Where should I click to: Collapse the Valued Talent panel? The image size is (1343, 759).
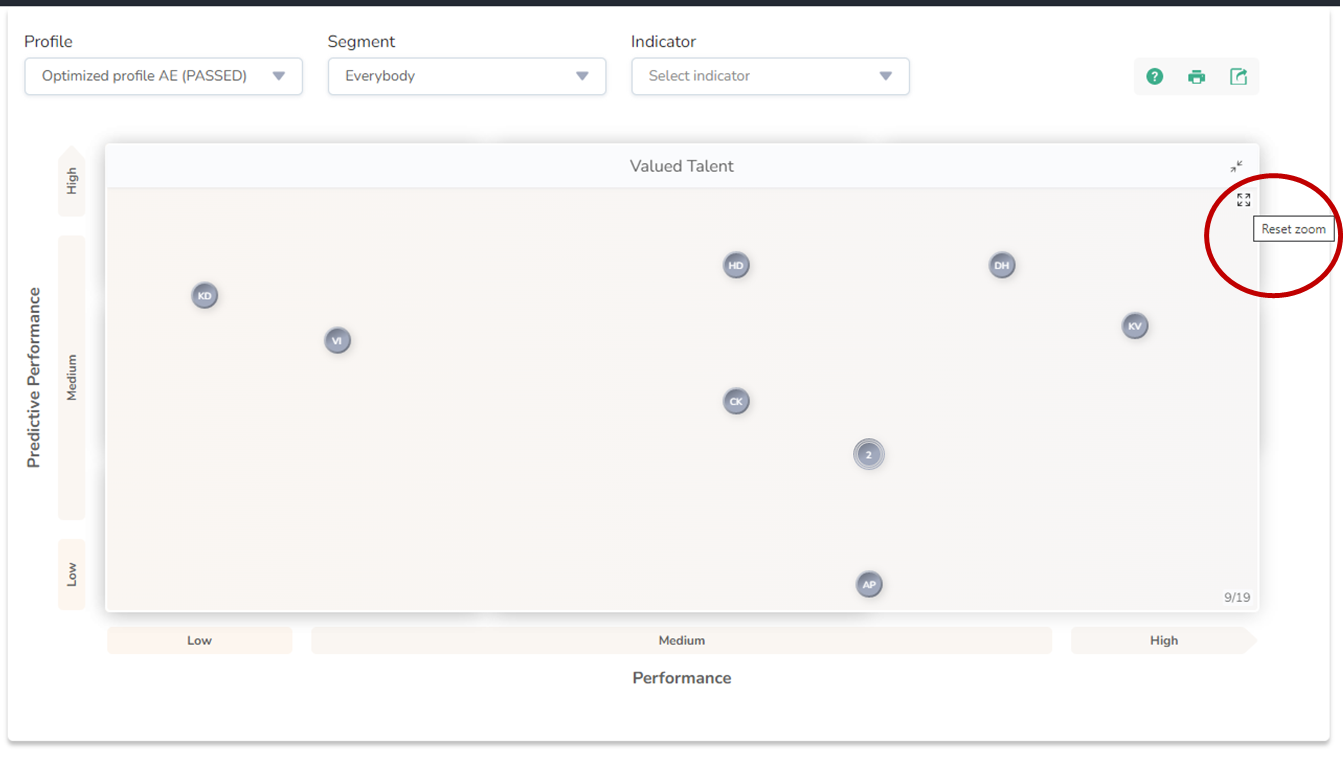point(1237,167)
